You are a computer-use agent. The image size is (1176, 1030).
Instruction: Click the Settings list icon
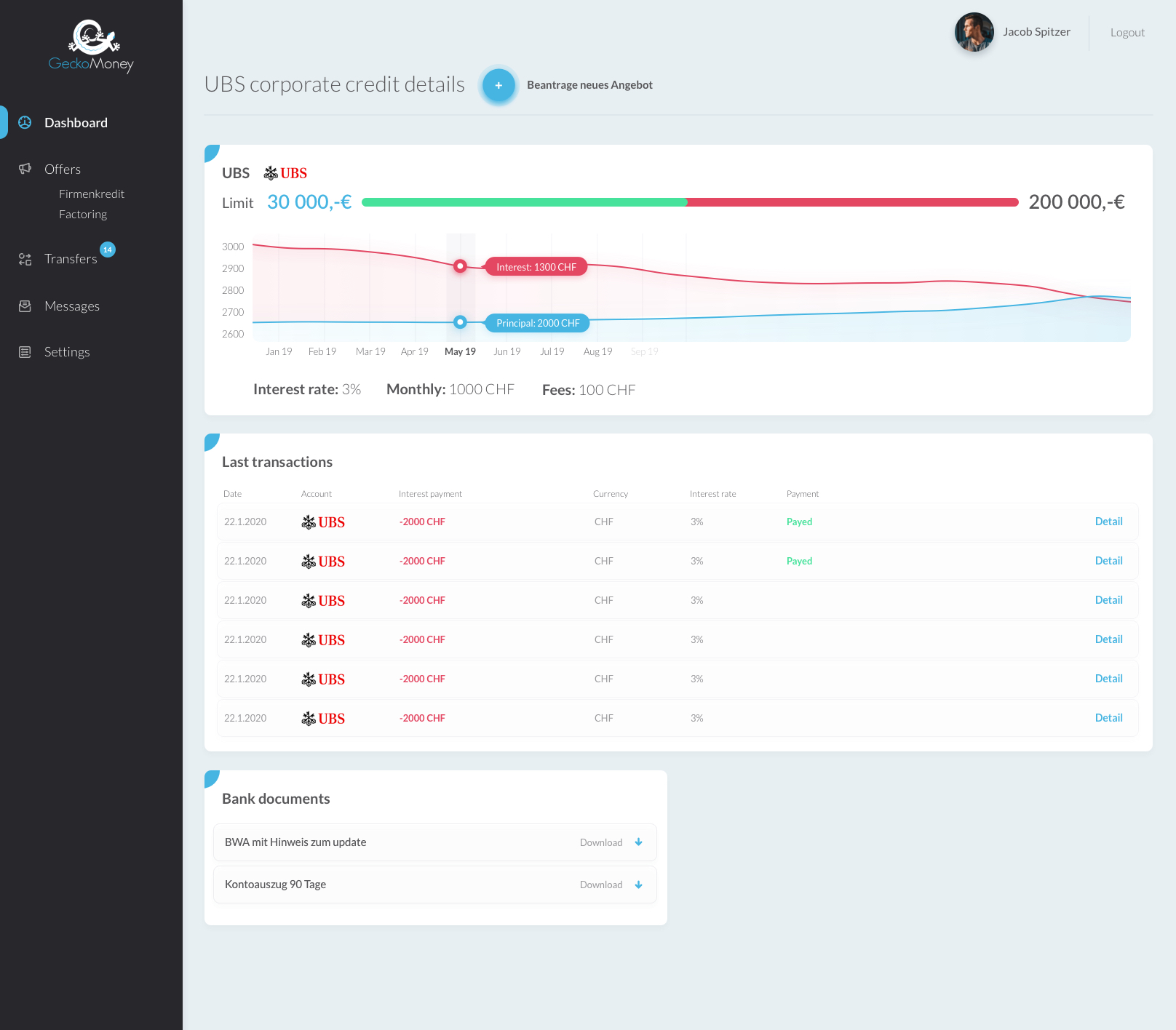[x=25, y=352]
